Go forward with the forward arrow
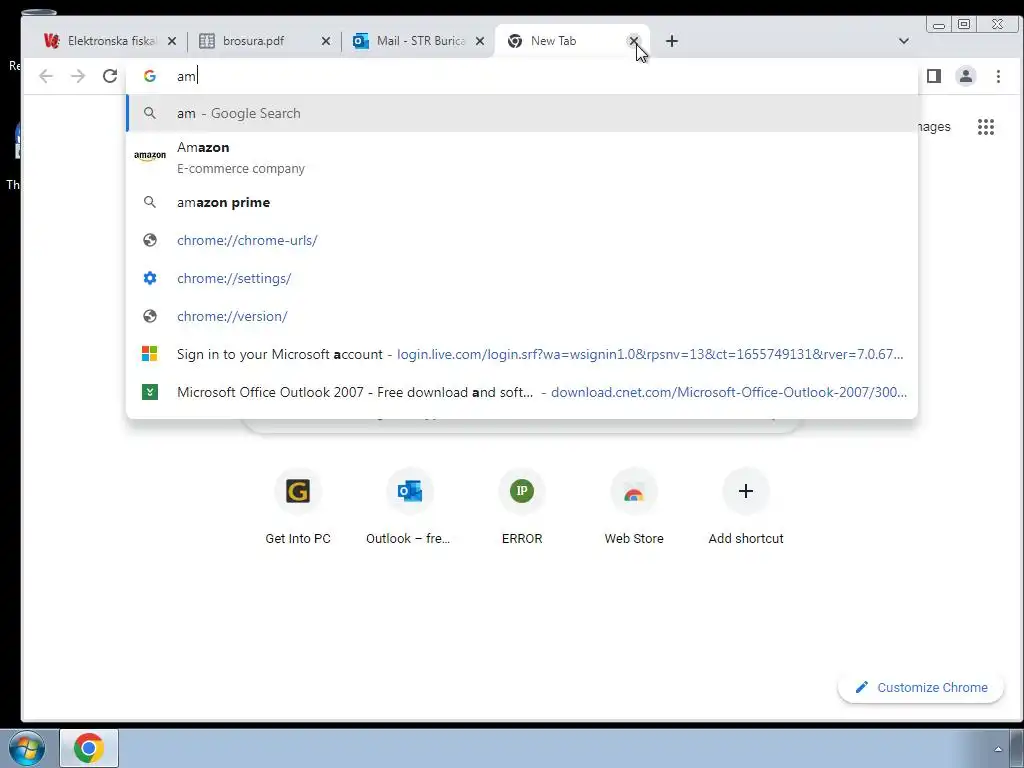The image size is (1024, 768). coord(78,76)
